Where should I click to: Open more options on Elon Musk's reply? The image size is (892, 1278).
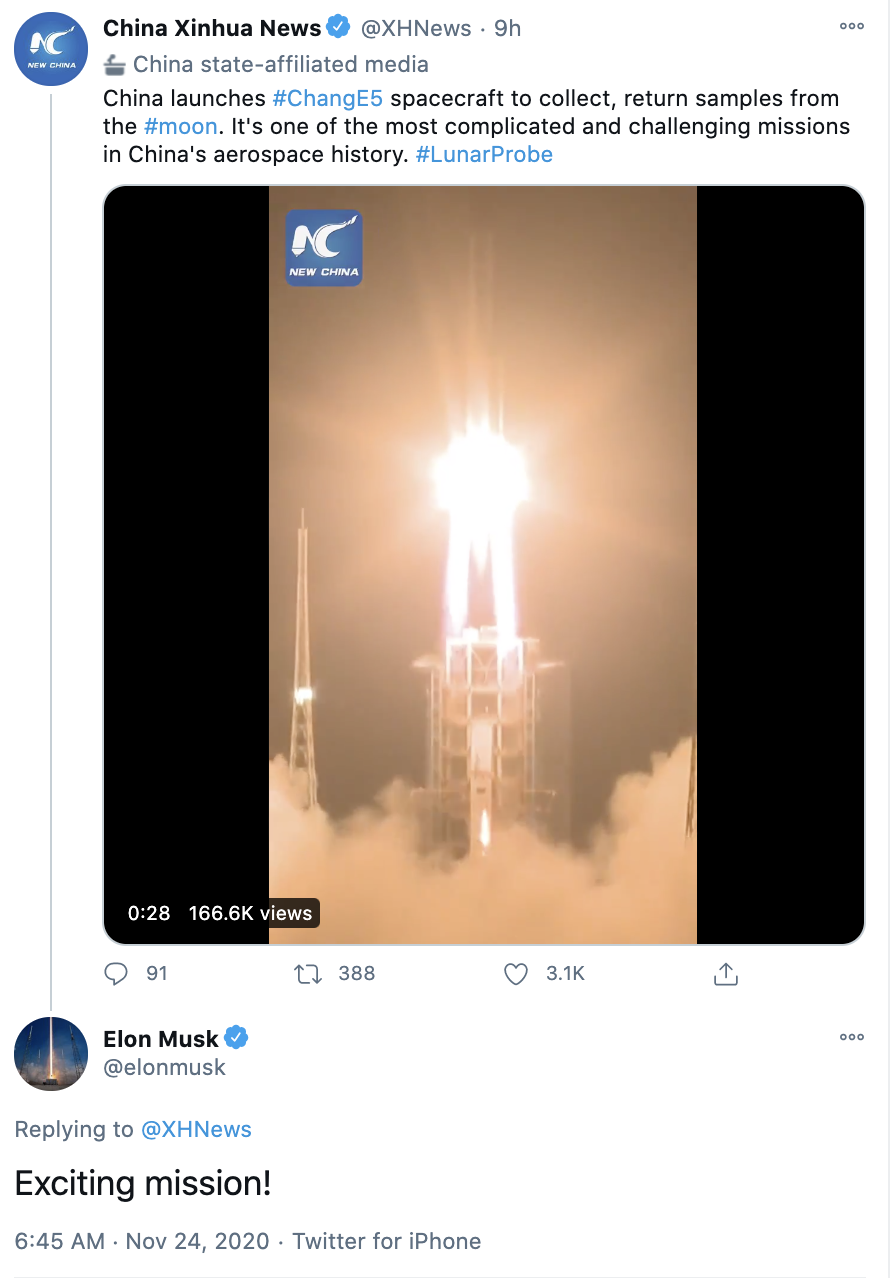(x=852, y=1037)
